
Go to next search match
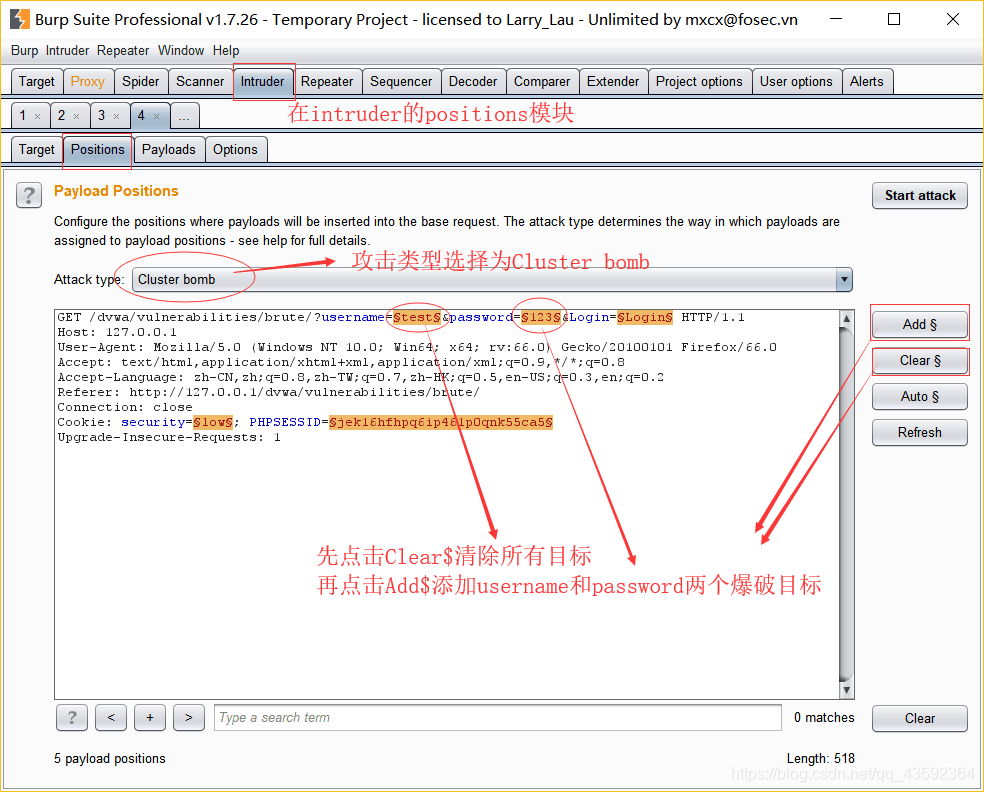tap(189, 717)
